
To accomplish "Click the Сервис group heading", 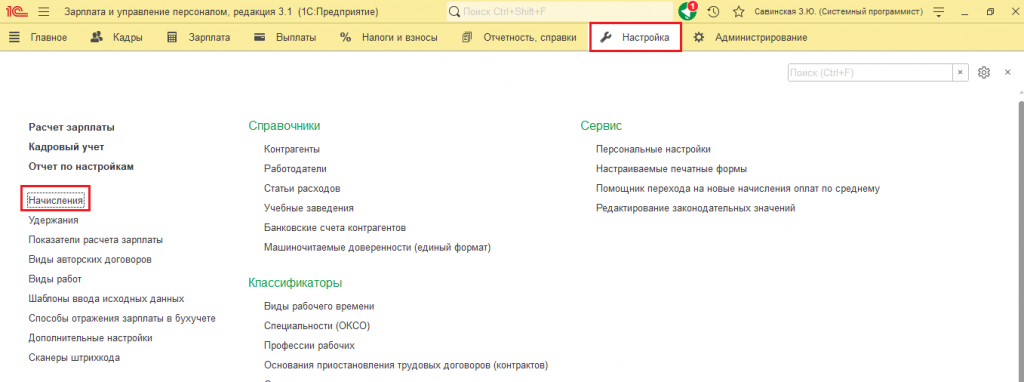I will pyautogui.click(x=601, y=125).
